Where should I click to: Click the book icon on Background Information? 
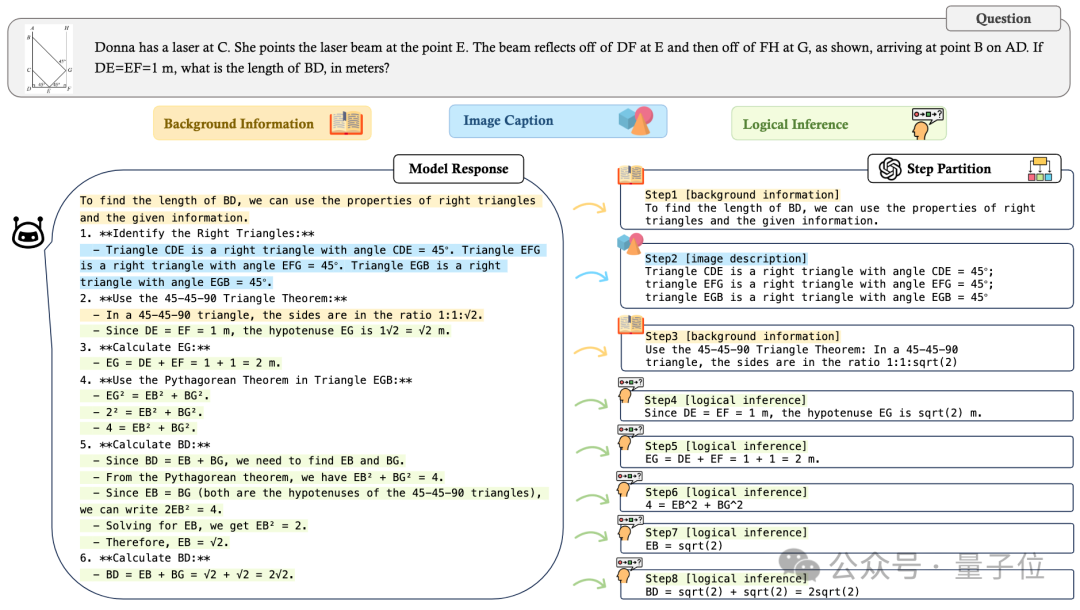click(x=346, y=123)
